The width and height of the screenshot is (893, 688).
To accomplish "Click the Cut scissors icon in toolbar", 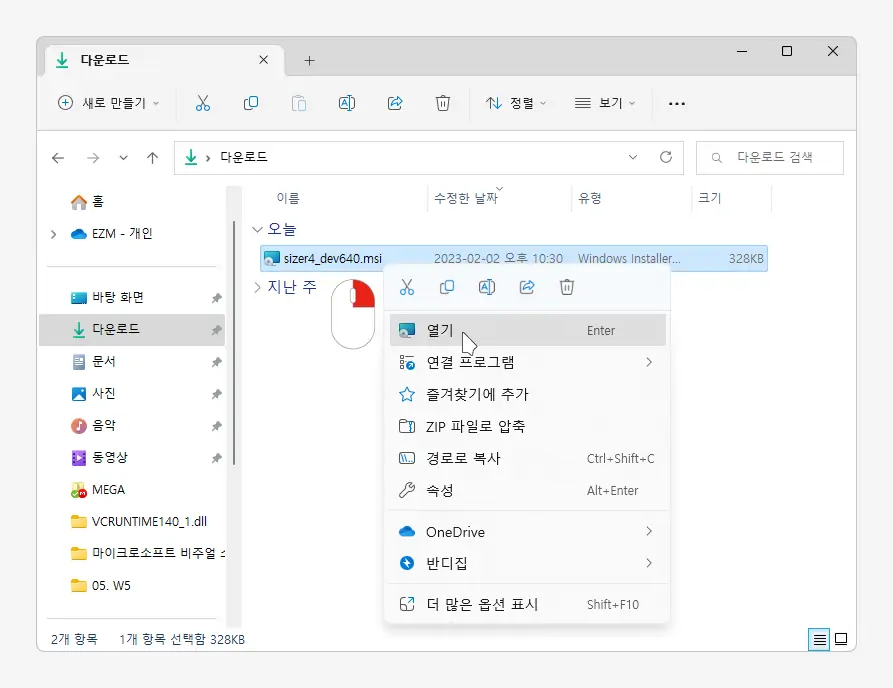I will click(x=203, y=103).
